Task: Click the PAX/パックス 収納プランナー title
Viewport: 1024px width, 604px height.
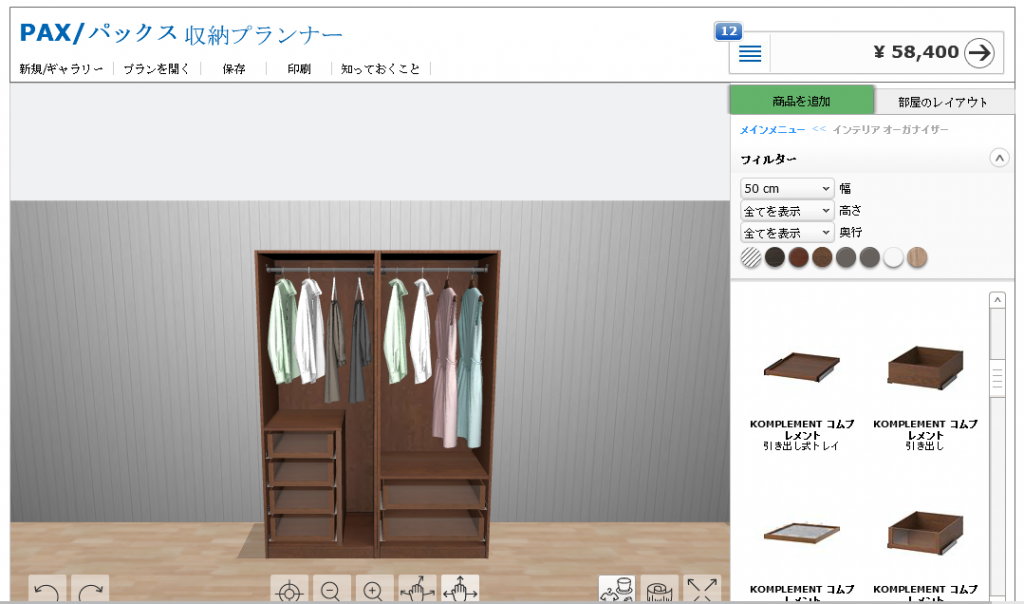Action: [x=181, y=33]
